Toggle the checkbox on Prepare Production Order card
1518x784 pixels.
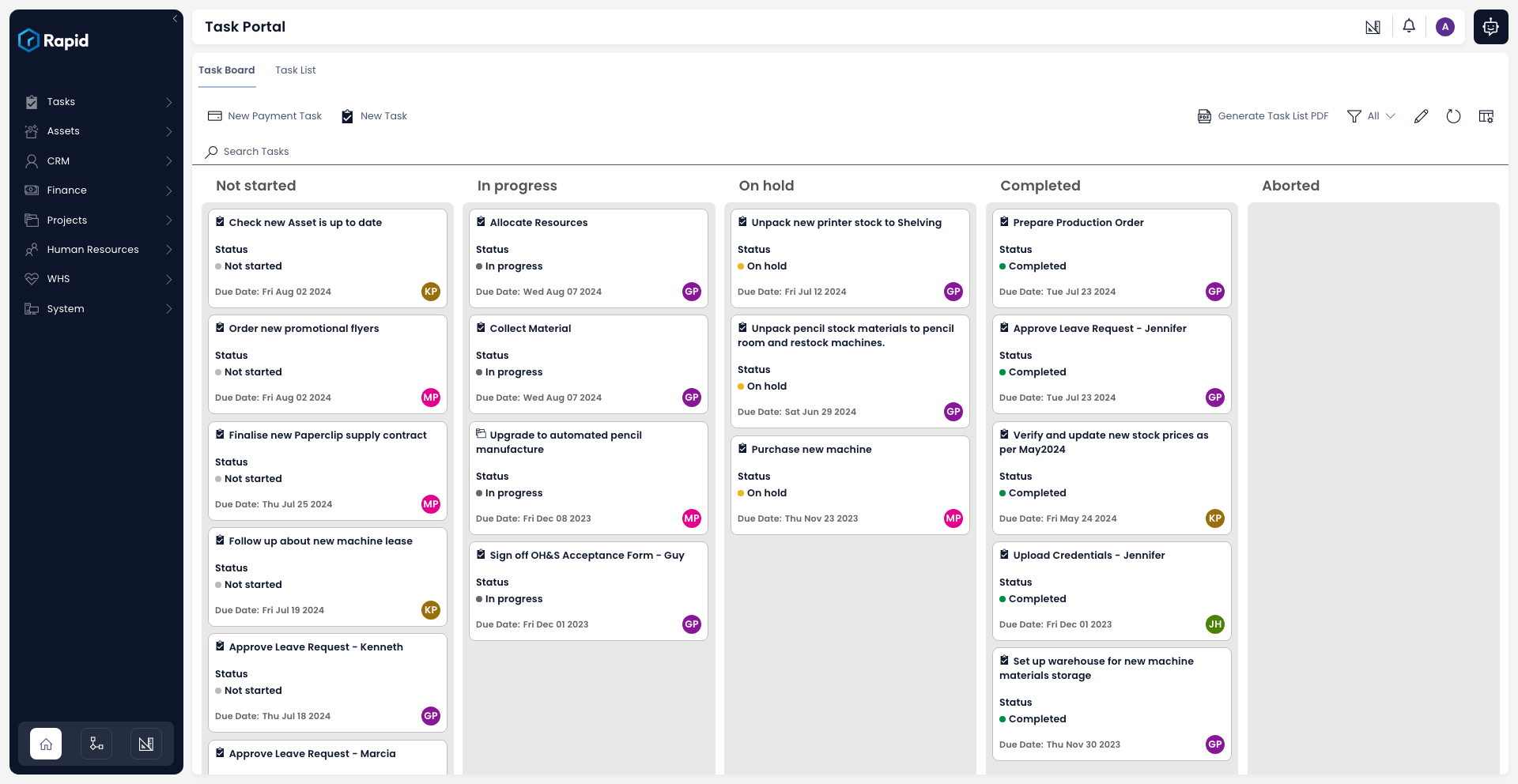(x=1004, y=221)
